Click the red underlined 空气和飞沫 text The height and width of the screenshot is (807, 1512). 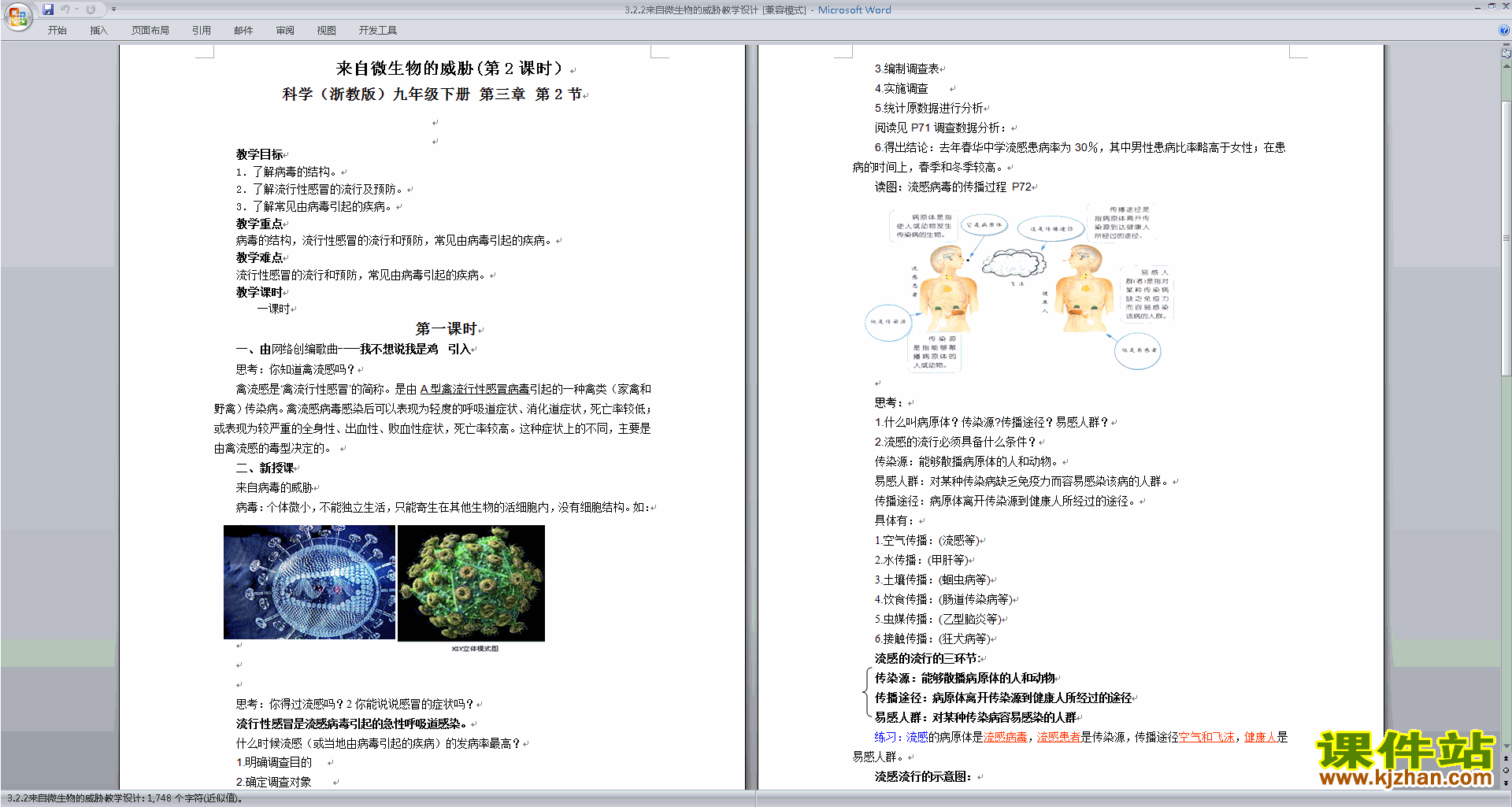[x=1206, y=738]
